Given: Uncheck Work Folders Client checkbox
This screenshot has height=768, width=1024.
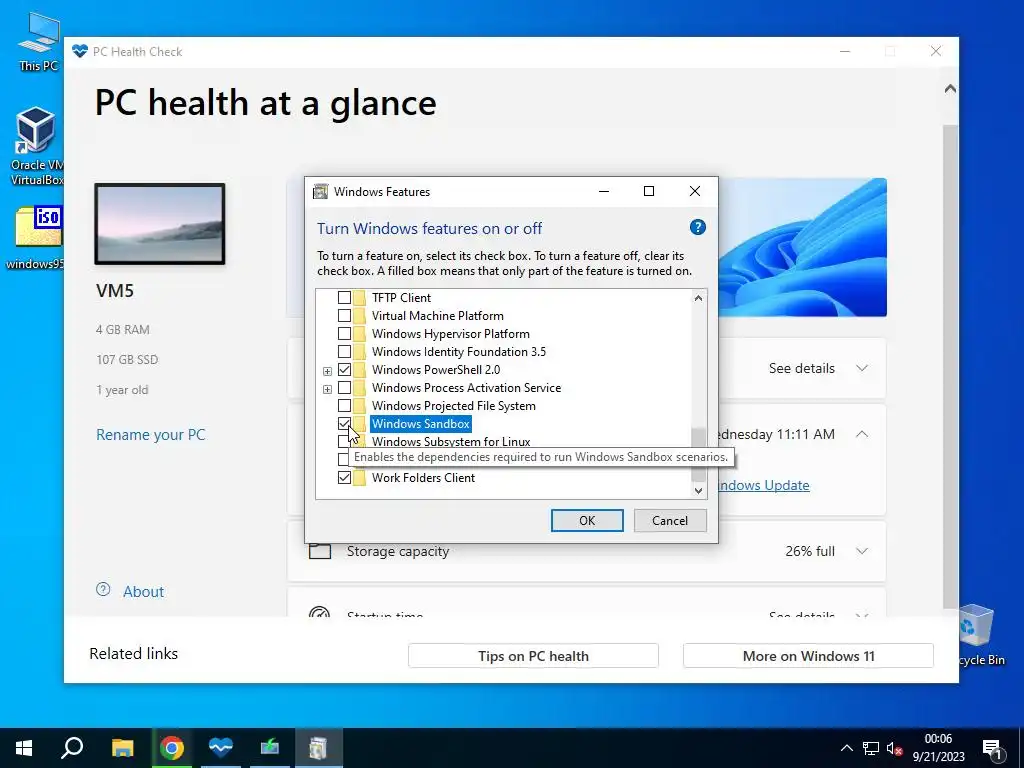Looking at the screenshot, I should [344, 477].
